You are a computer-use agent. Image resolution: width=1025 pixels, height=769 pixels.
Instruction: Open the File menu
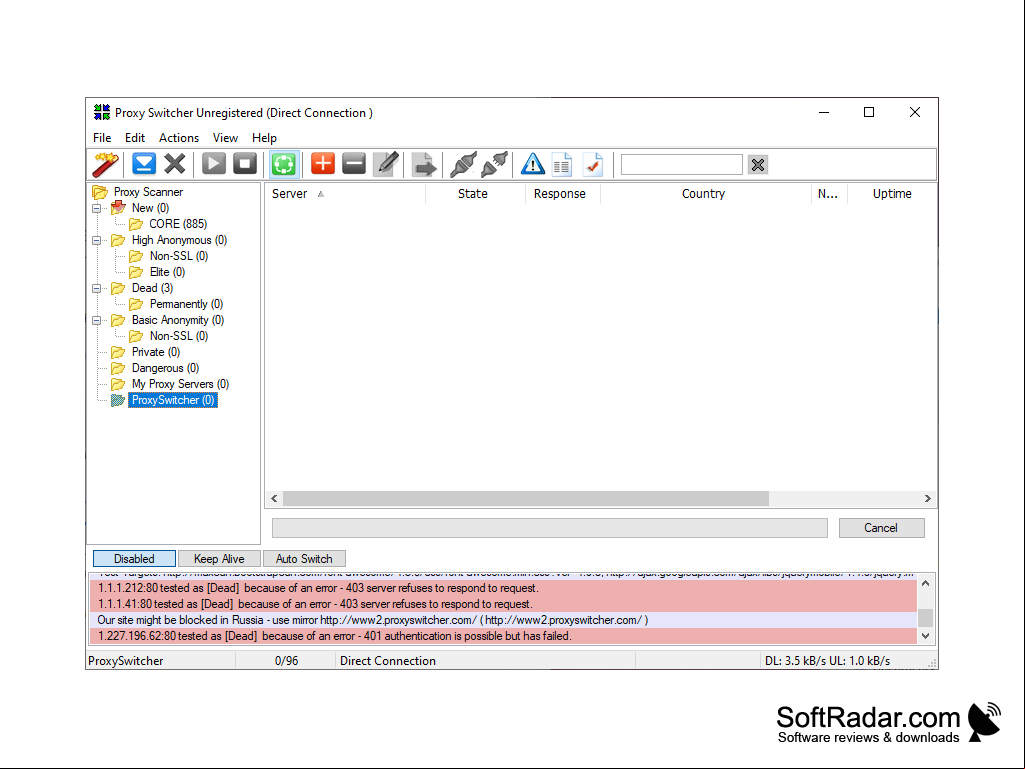pos(102,138)
